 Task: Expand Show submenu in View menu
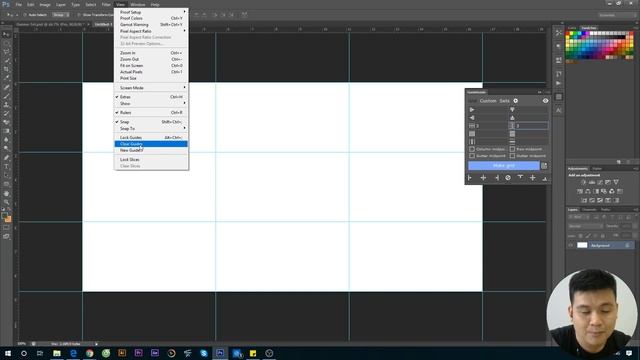tap(151, 103)
